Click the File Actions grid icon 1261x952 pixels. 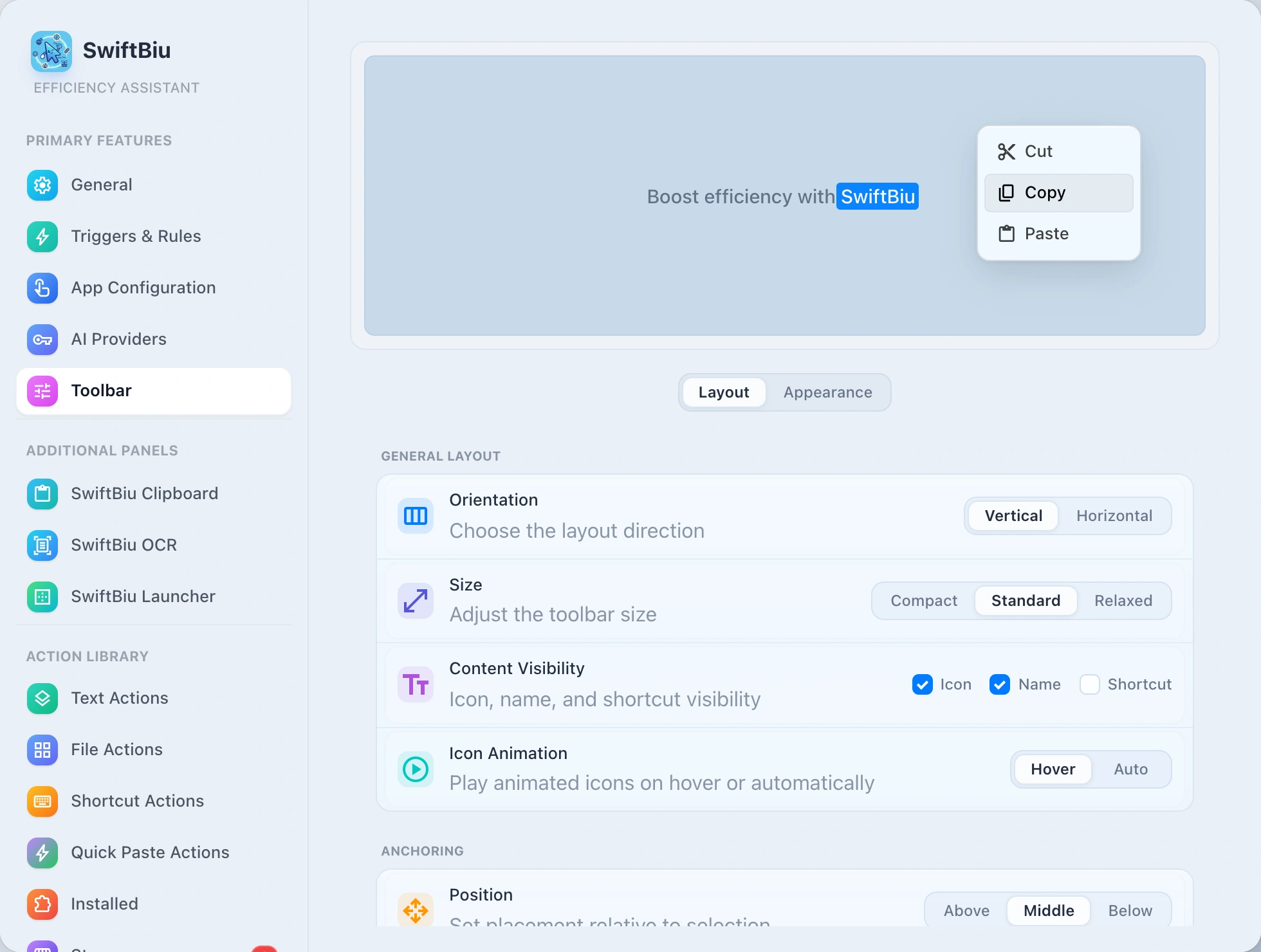click(x=42, y=750)
